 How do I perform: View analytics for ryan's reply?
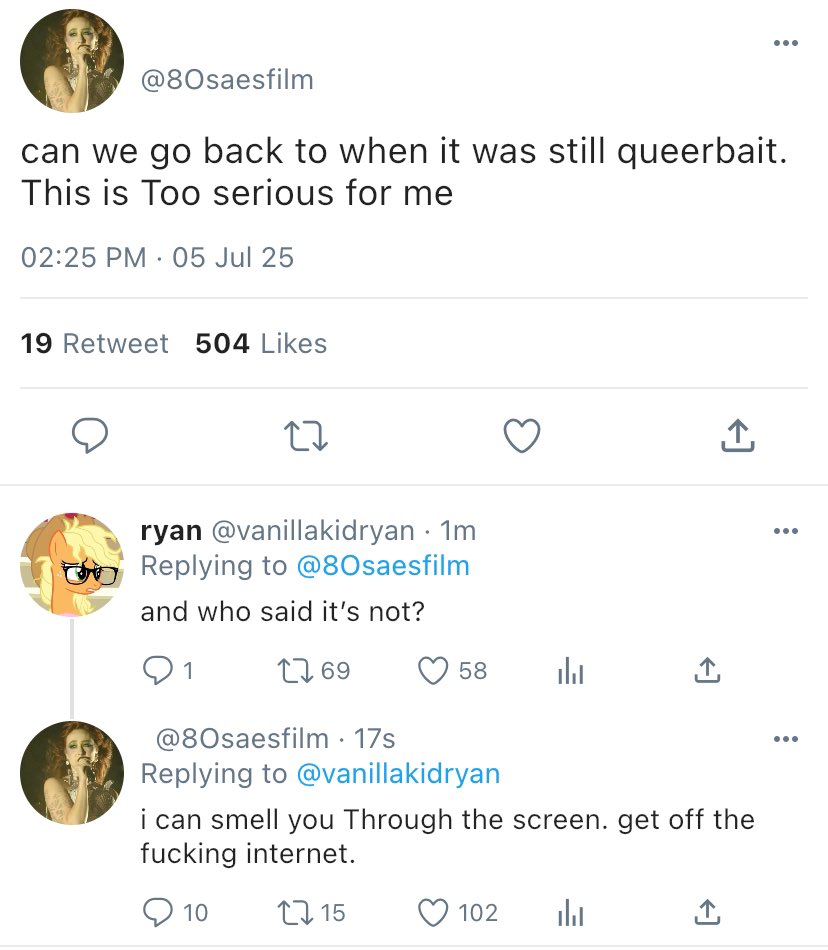569,671
